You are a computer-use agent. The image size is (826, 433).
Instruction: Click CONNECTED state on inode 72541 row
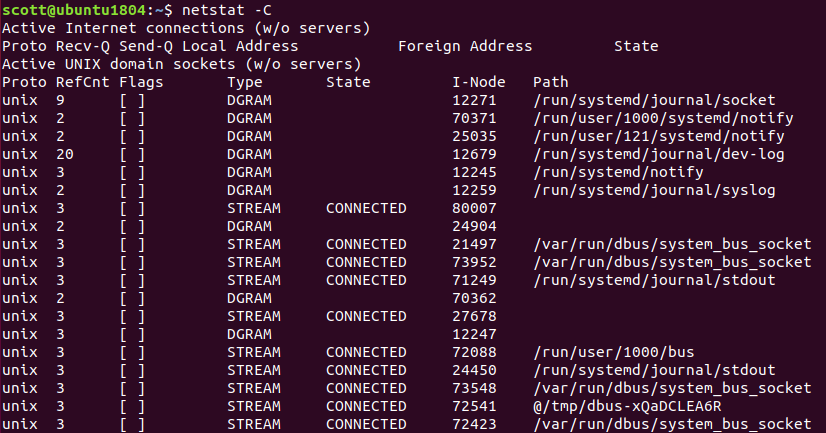366,406
